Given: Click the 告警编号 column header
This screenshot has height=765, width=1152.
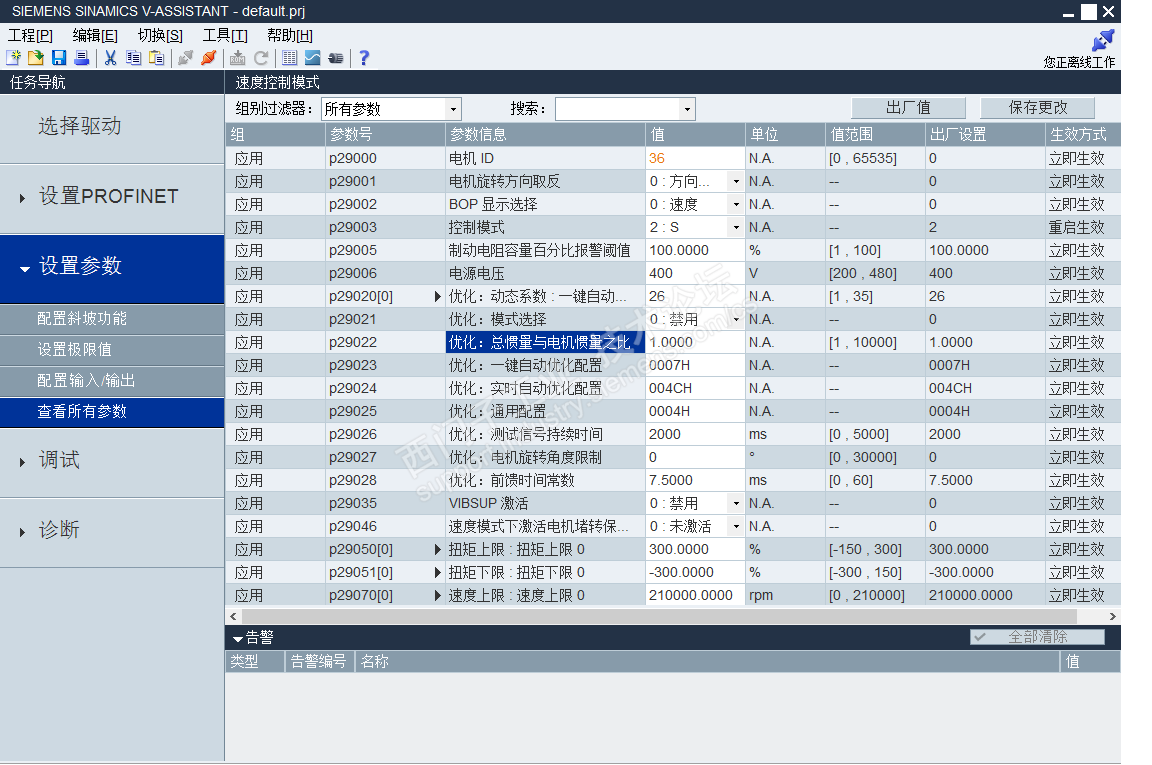Looking at the screenshot, I should click(319, 661).
